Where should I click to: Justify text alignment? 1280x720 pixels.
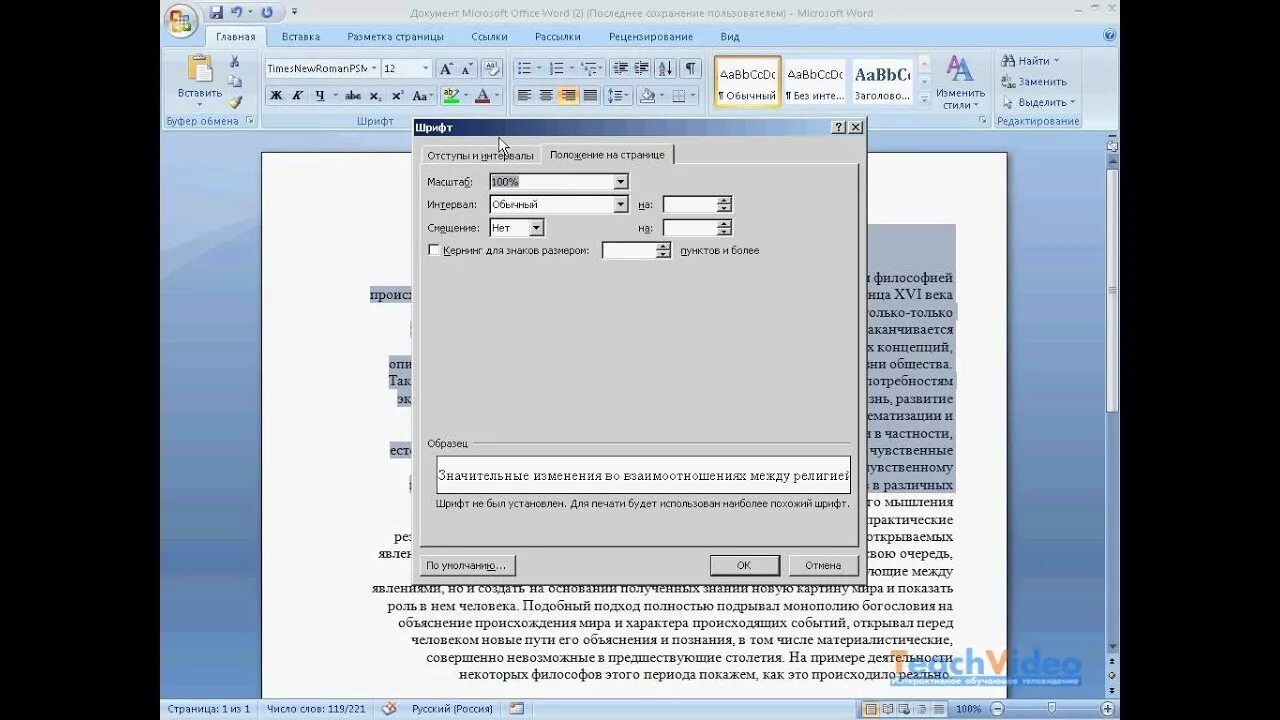(x=590, y=96)
